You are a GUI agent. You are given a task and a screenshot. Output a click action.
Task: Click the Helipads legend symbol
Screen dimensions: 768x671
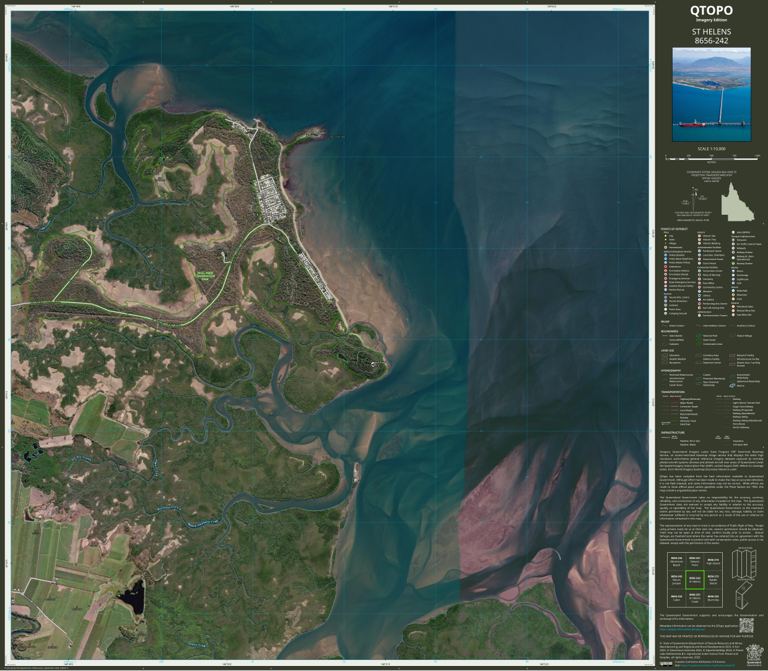[x=733, y=248]
